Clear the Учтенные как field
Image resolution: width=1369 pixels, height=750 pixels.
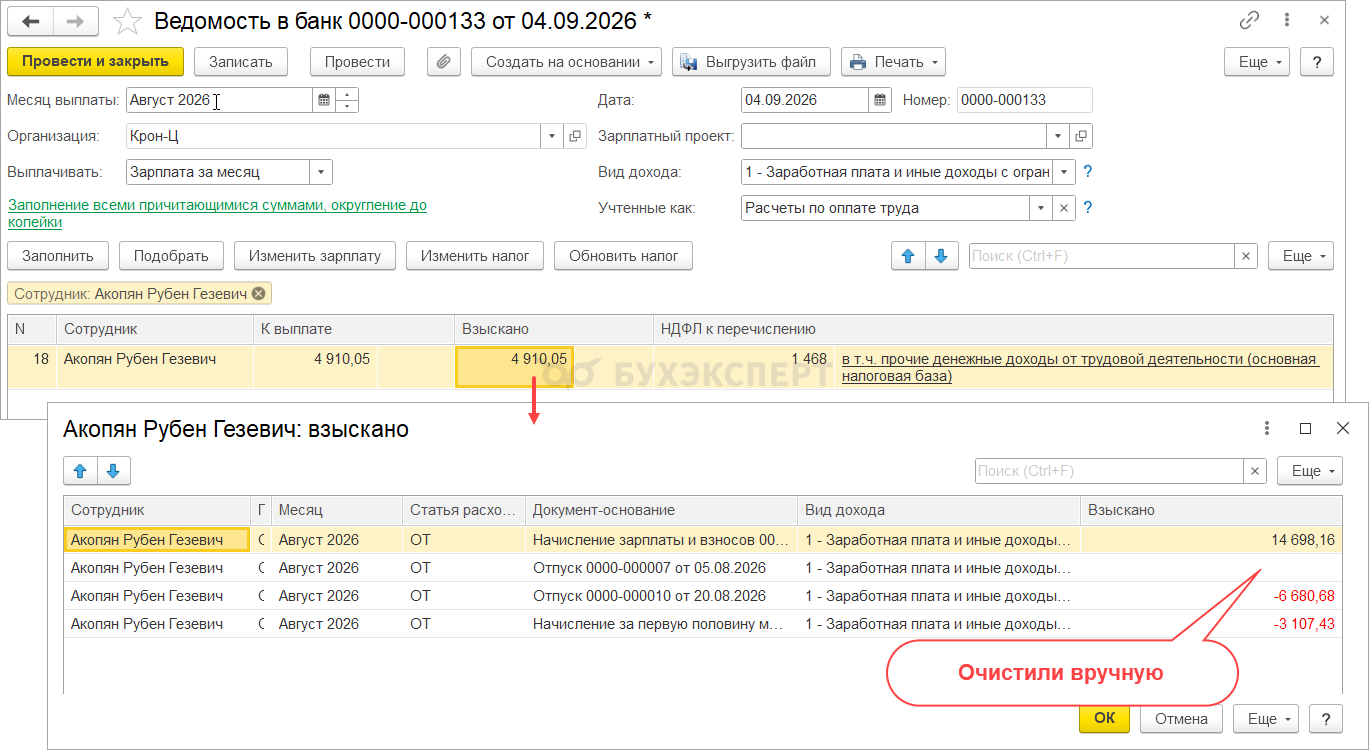[x=1065, y=208]
